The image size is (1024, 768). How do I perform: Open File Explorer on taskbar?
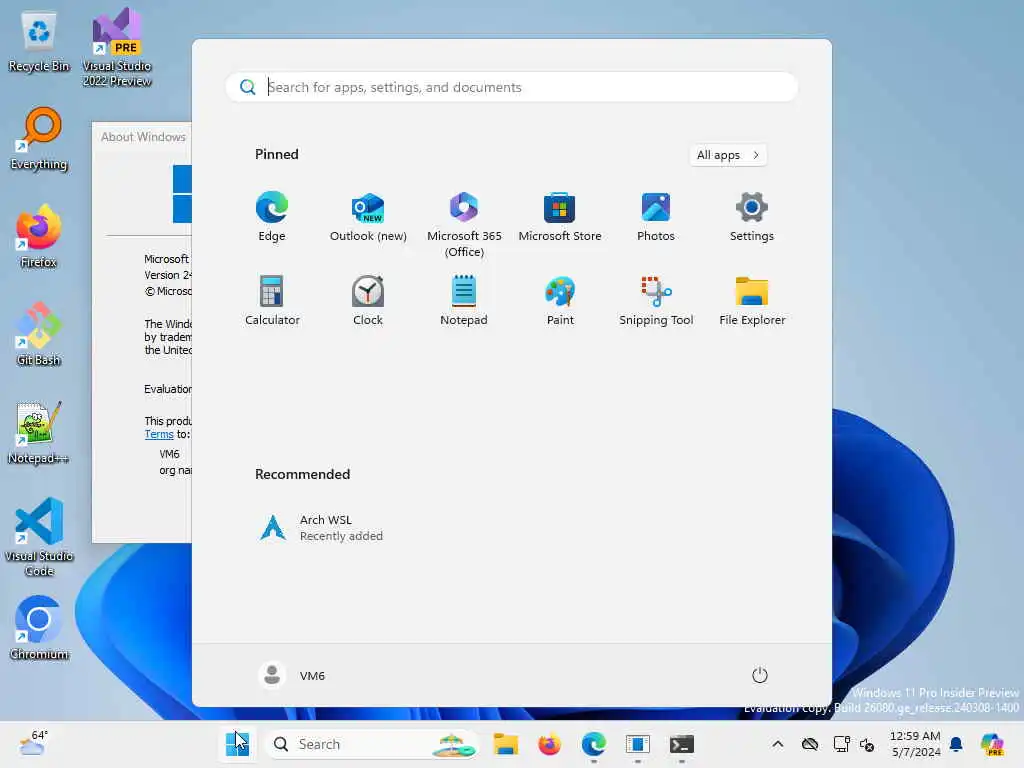click(505, 744)
